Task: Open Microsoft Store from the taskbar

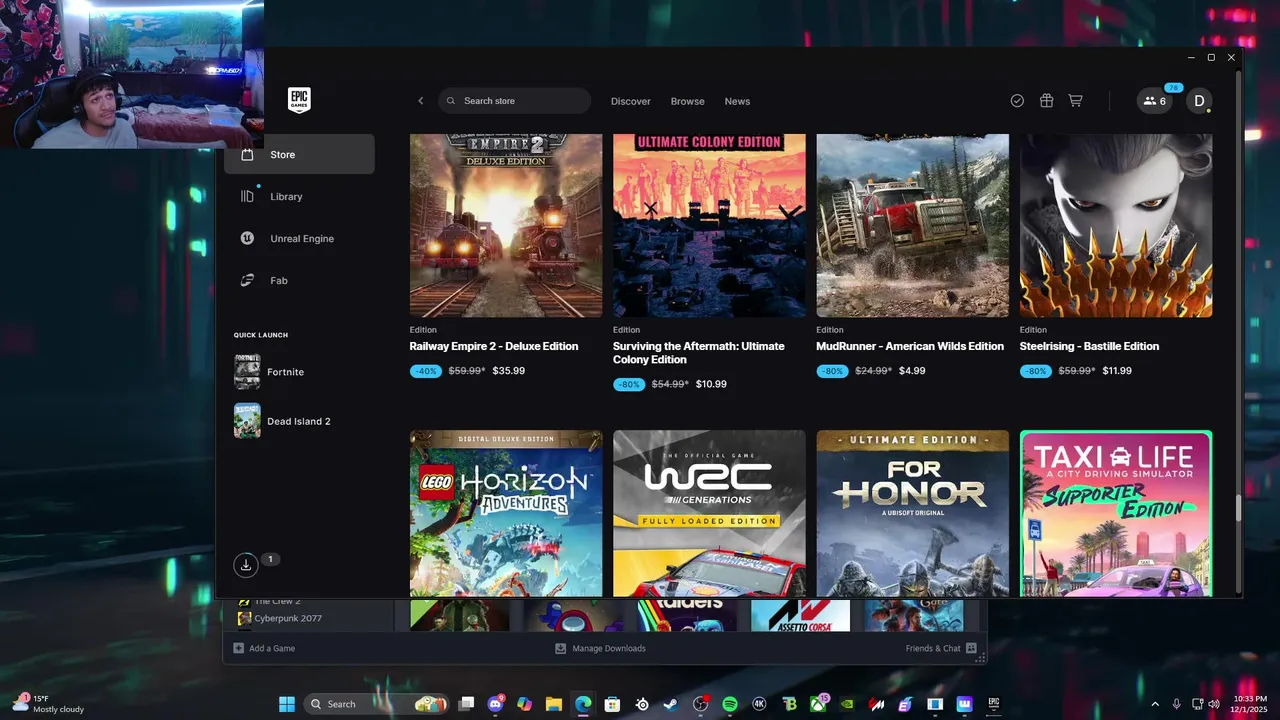Action: click(612, 704)
